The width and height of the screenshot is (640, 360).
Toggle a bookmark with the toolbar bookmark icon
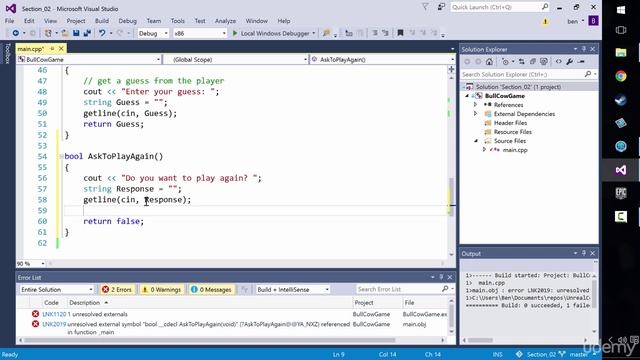coord(400,33)
